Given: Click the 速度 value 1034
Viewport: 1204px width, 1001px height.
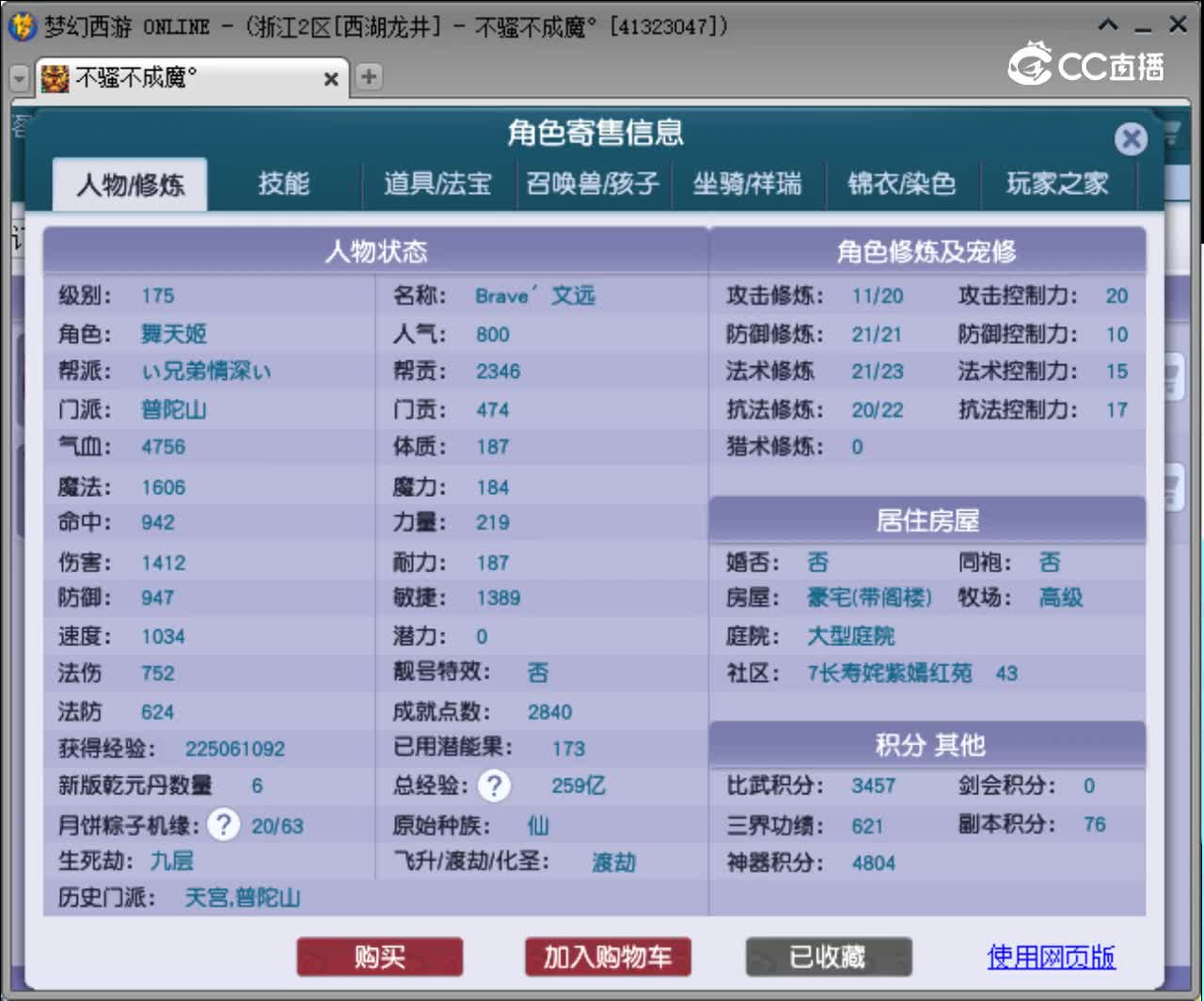Looking at the screenshot, I should 164,636.
